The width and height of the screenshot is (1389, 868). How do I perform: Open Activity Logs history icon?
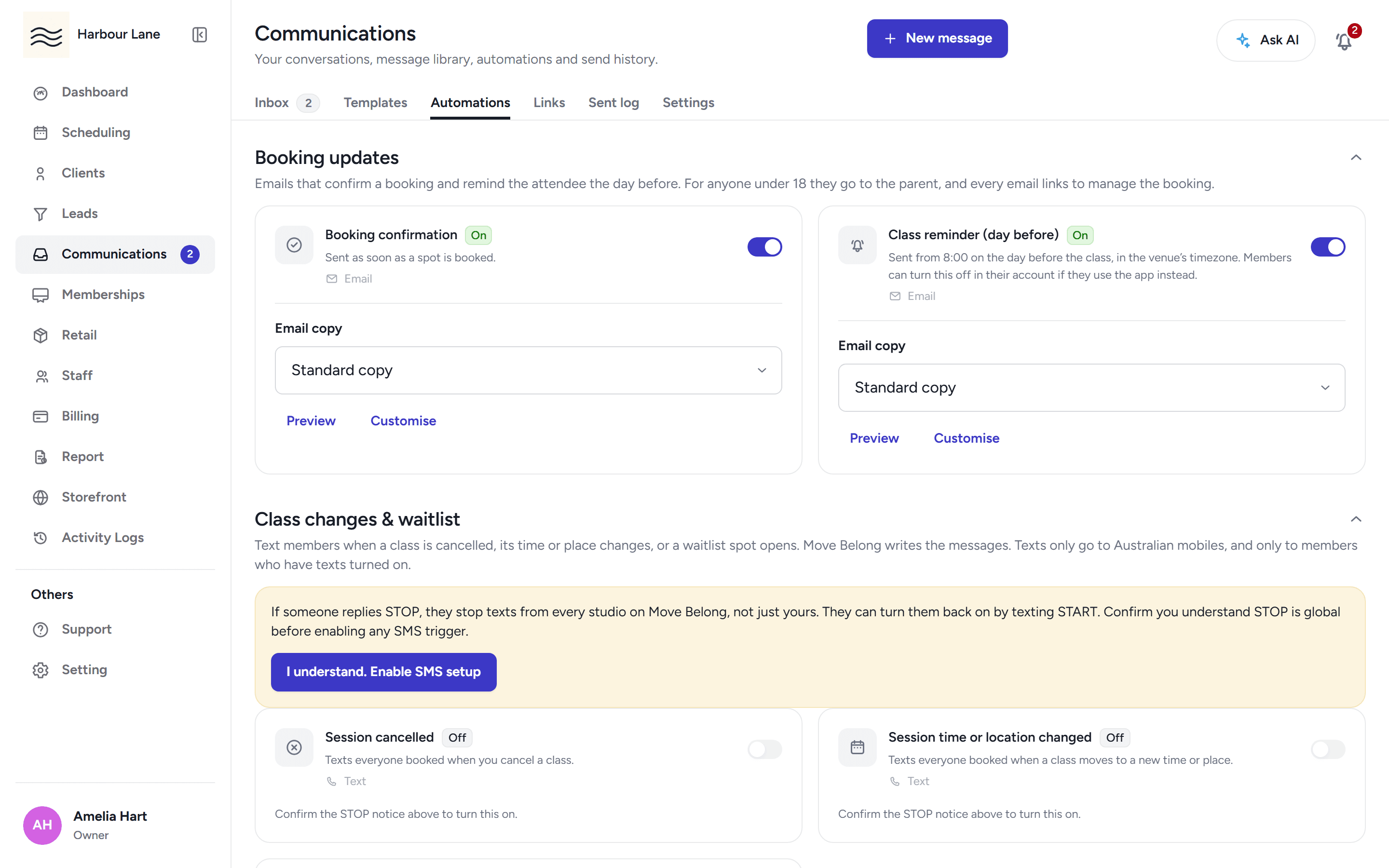pyautogui.click(x=40, y=538)
